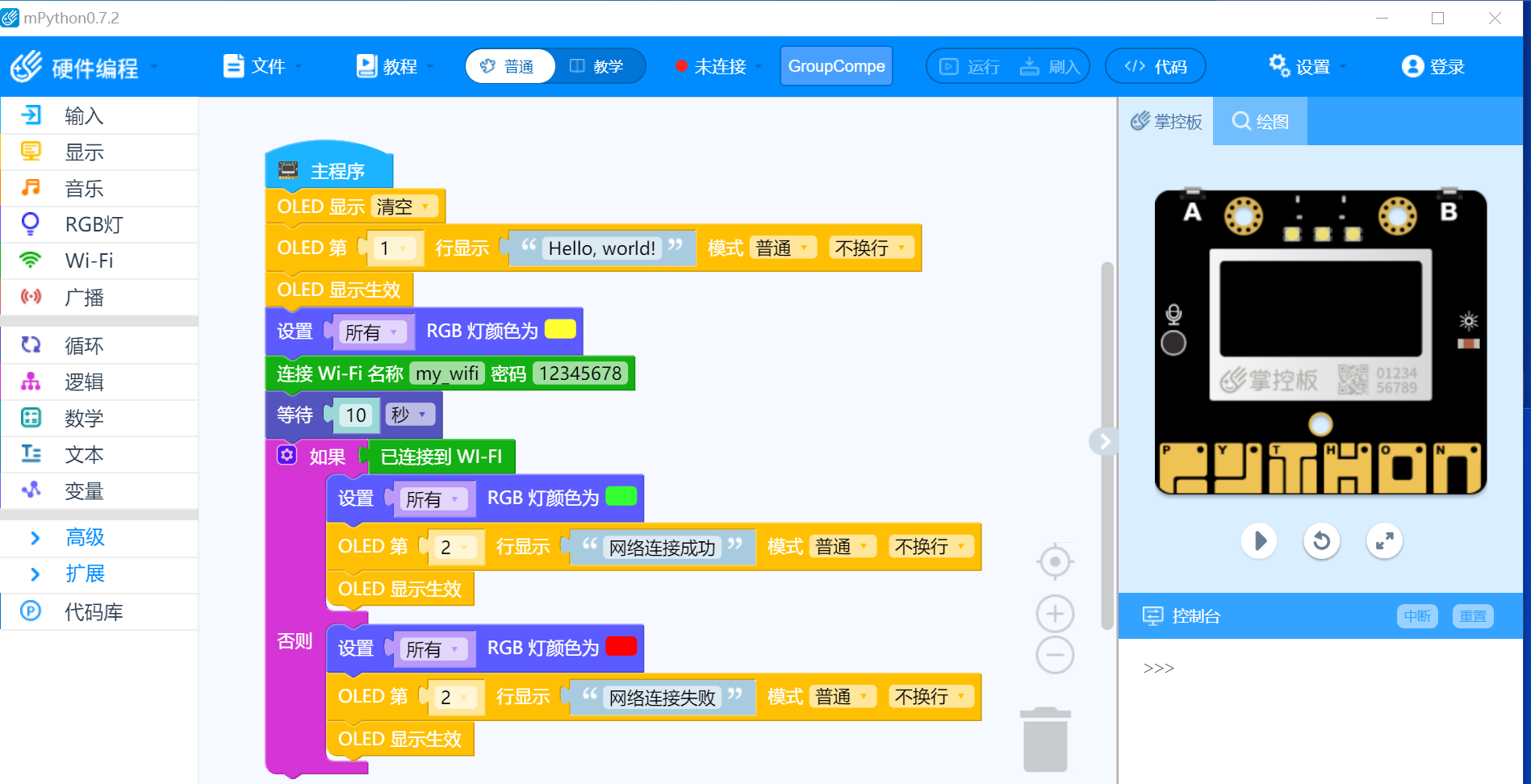Click the 运行 (Run) button
1531x784 pixels.
(970, 66)
